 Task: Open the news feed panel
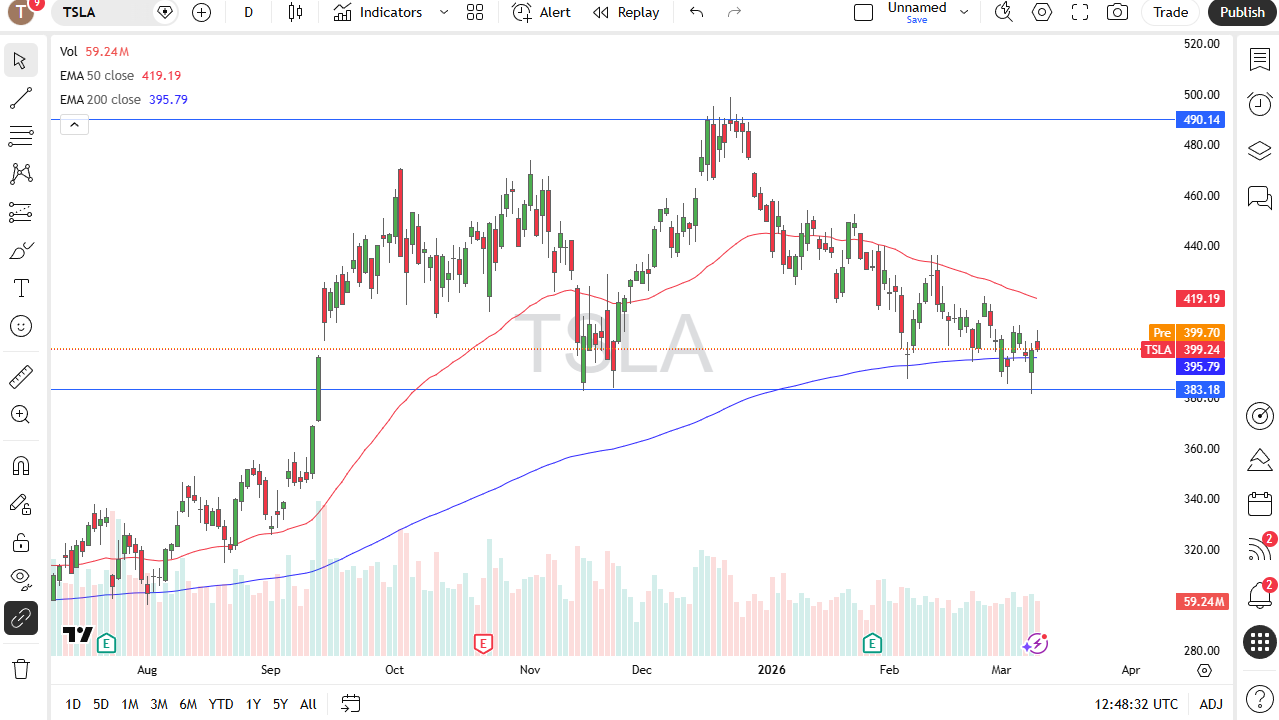(x=1259, y=549)
